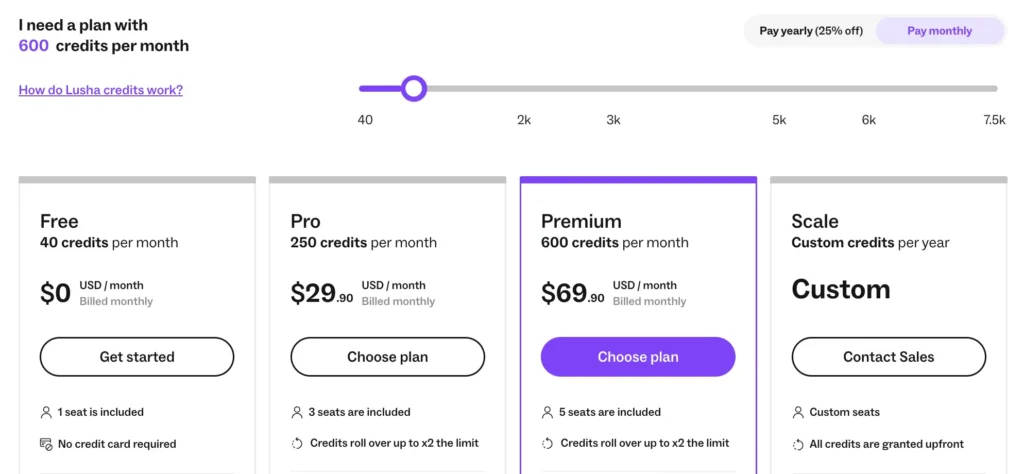Choose the Premium plan
This screenshot has width=1024, height=474.
point(638,357)
